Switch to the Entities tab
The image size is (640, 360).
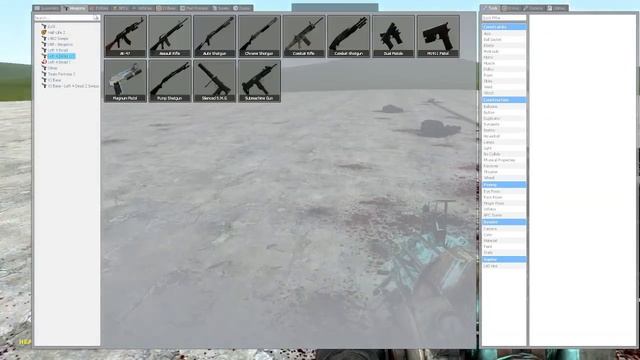click(99, 8)
